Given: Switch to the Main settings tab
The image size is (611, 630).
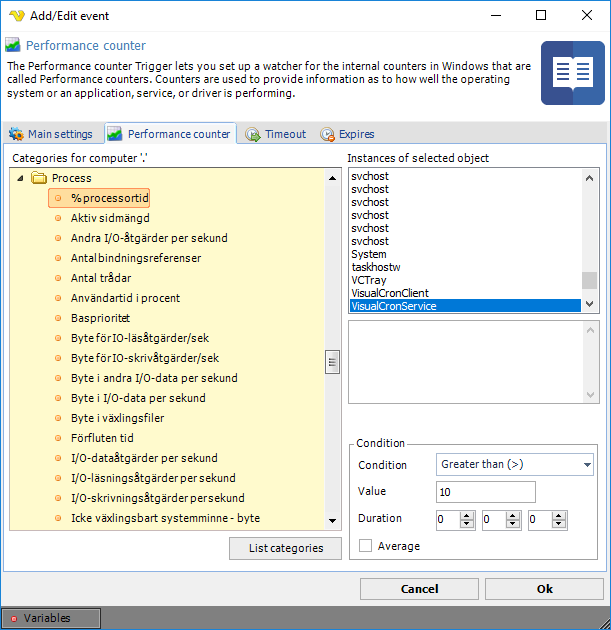Looking at the screenshot, I should 51,134.
